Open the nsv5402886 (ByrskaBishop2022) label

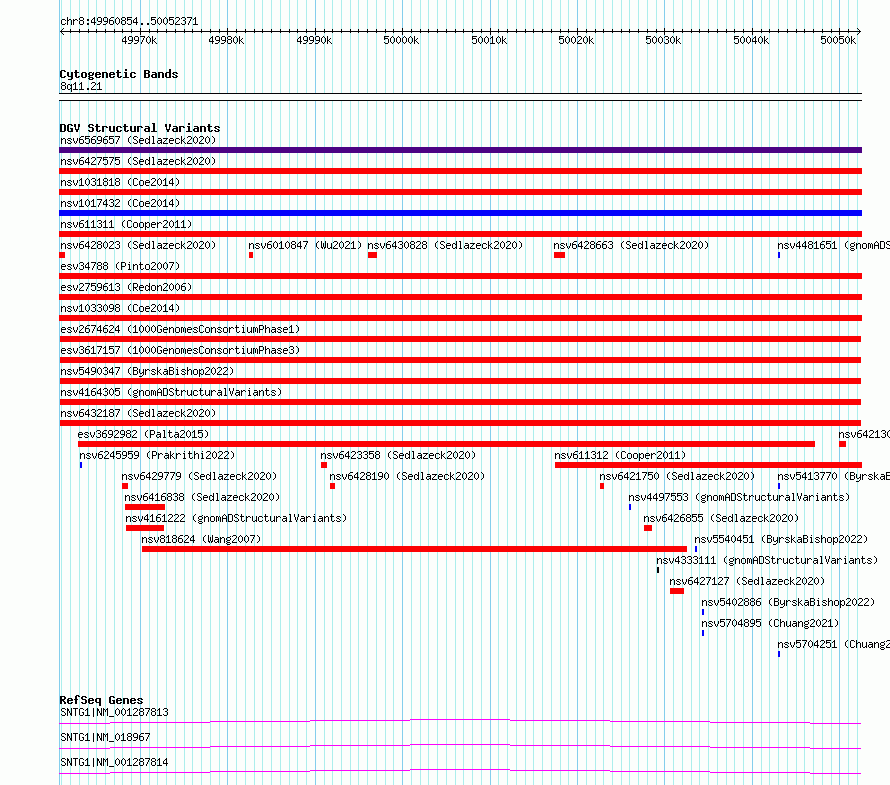788,602
